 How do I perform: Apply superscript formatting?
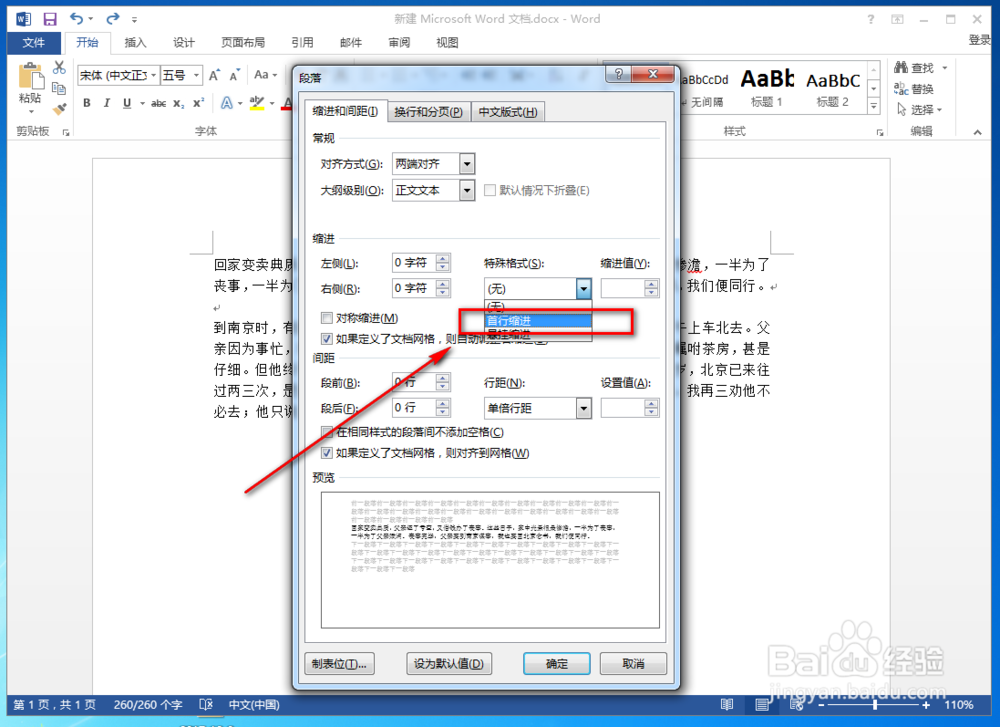pos(198,103)
